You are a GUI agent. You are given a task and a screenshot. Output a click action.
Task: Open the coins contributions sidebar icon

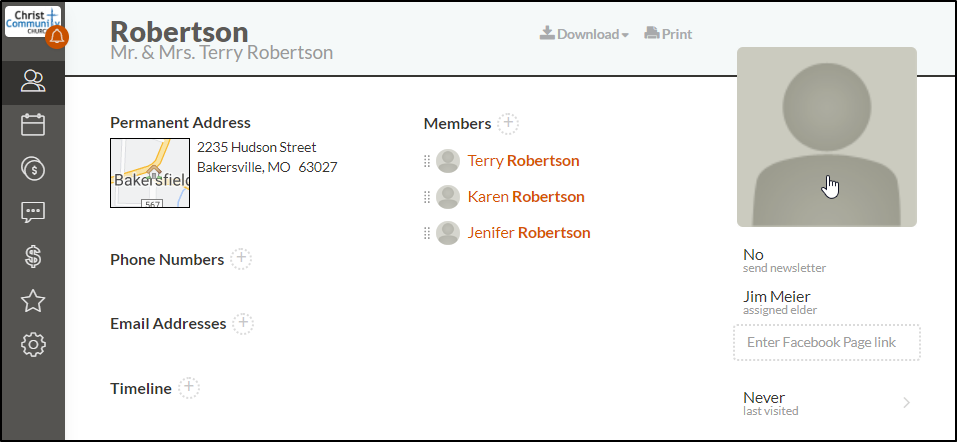pyautogui.click(x=33, y=168)
